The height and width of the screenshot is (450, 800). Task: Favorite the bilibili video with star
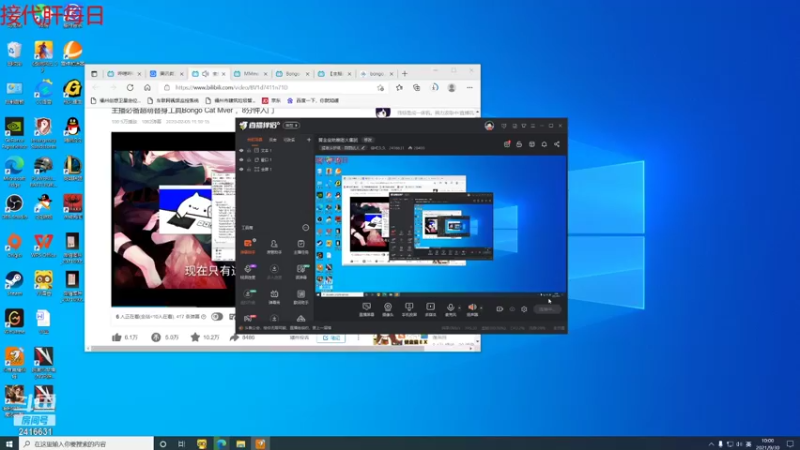coord(195,337)
